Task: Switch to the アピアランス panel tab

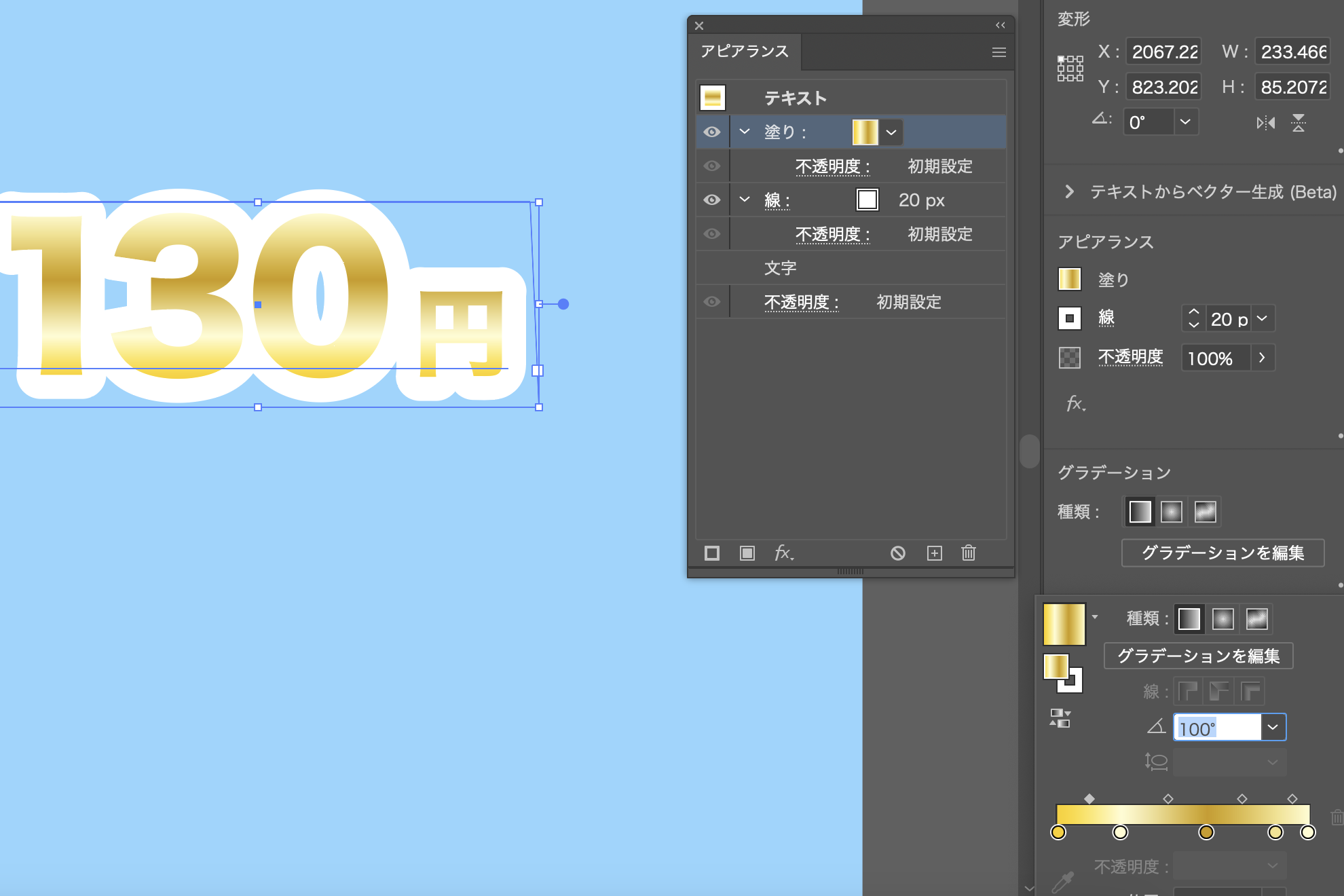Action: [x=743, y=51]
